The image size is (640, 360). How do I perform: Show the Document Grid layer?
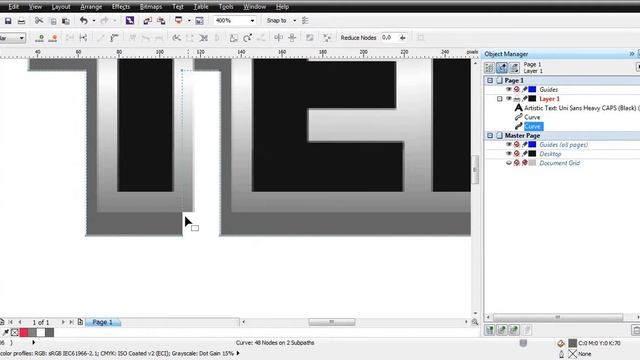coord(509,163)
